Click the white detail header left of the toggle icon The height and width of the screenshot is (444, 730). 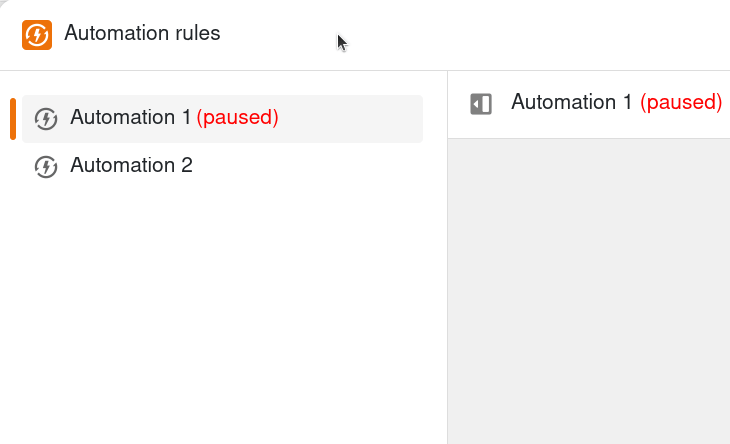458,104
